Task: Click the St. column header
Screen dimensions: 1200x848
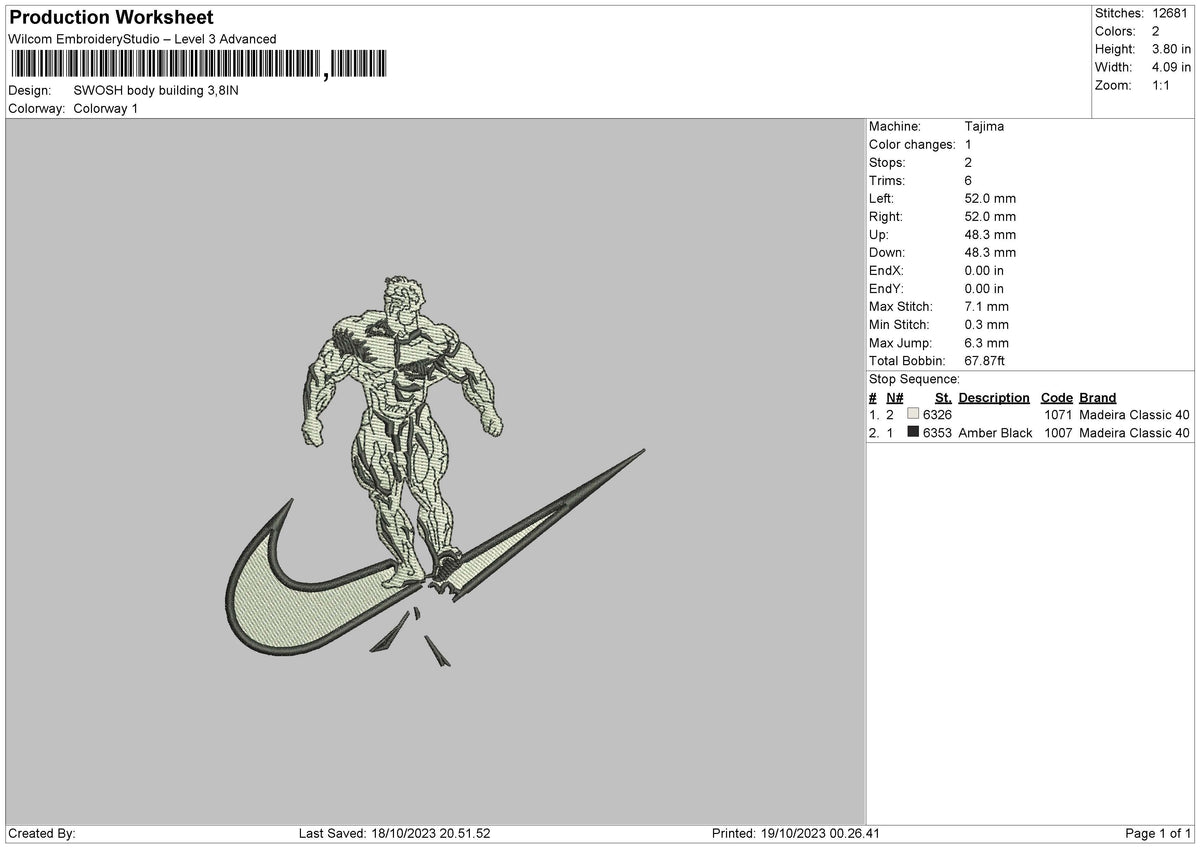Action: click(943, 398)
